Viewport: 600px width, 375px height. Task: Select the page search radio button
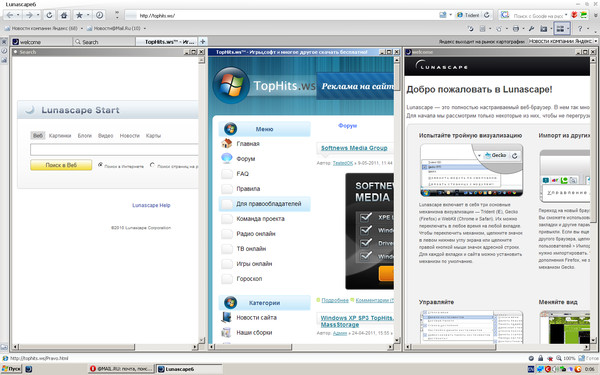point(152,165)
